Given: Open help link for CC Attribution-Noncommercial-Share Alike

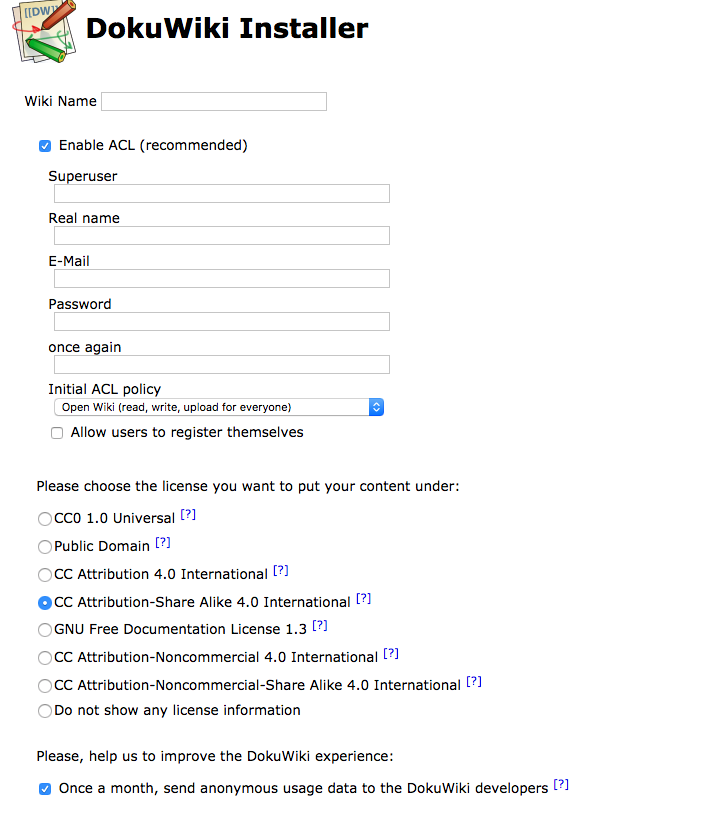Looking at the screenshot, I should pos(474,681).
